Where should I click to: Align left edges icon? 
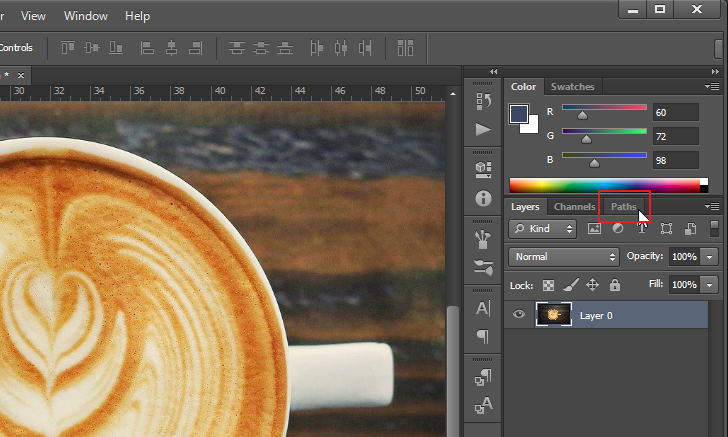coord(147,48)
